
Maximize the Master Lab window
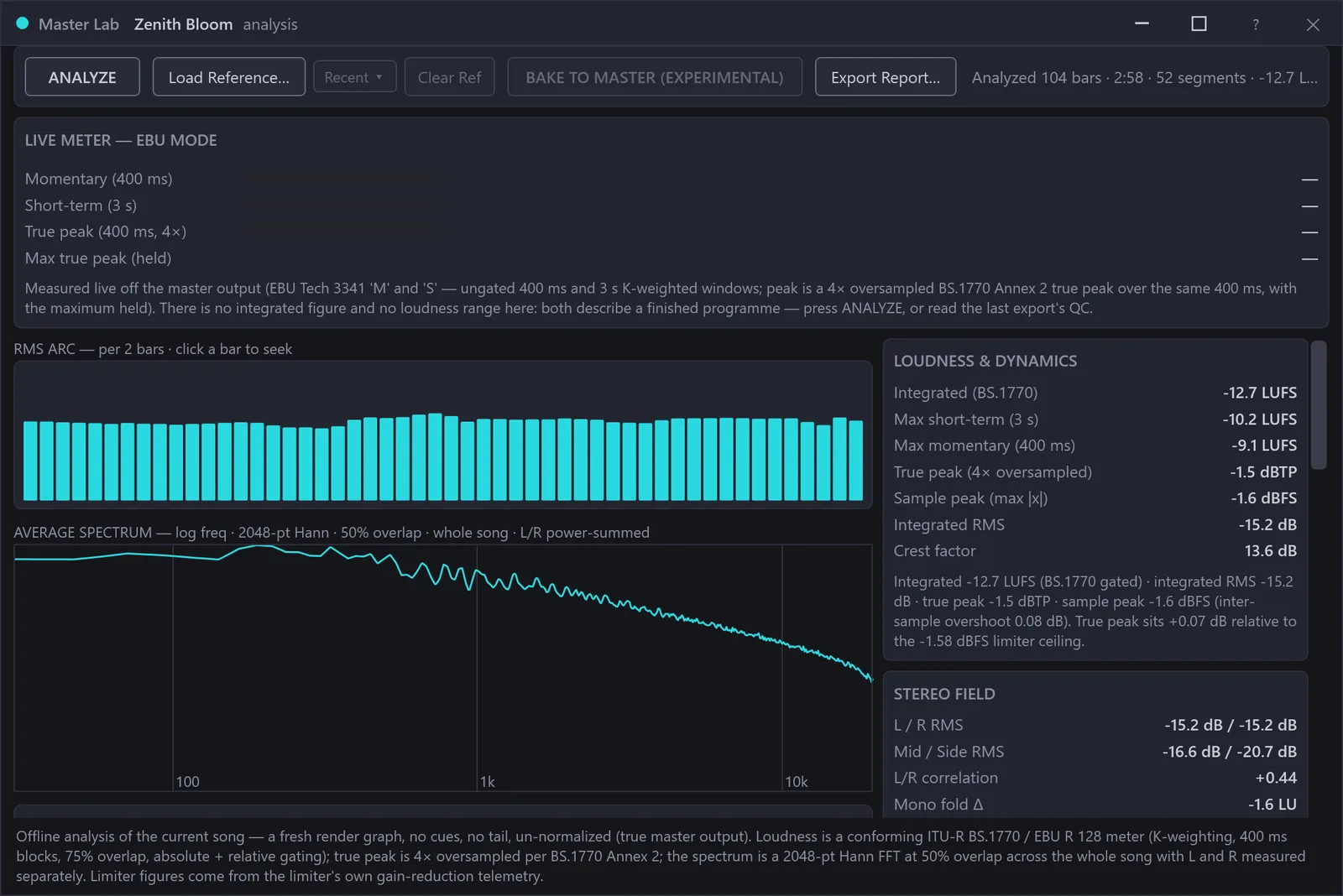pyautogui.click(x=1199, y=24)
